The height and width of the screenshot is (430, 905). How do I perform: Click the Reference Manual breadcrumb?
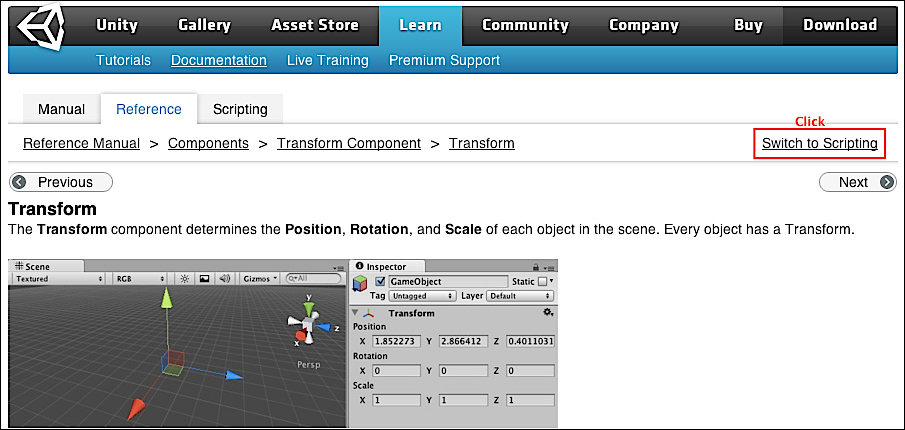(81, 143)
